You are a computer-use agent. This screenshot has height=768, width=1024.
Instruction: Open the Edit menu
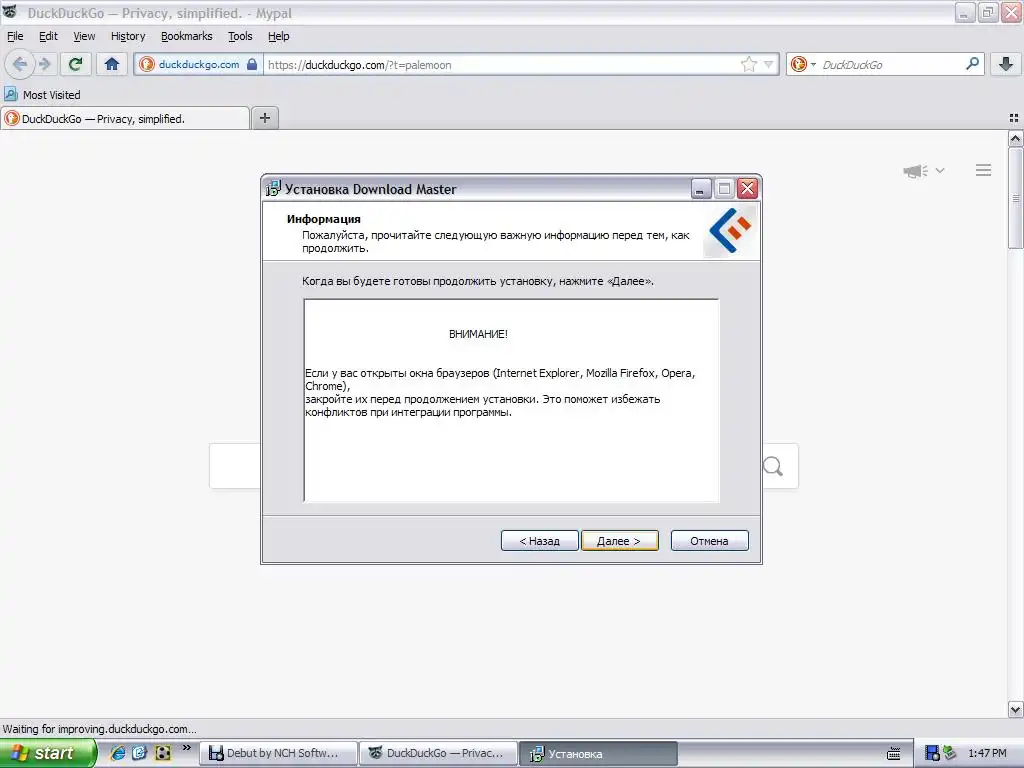(x=48, y=36)
